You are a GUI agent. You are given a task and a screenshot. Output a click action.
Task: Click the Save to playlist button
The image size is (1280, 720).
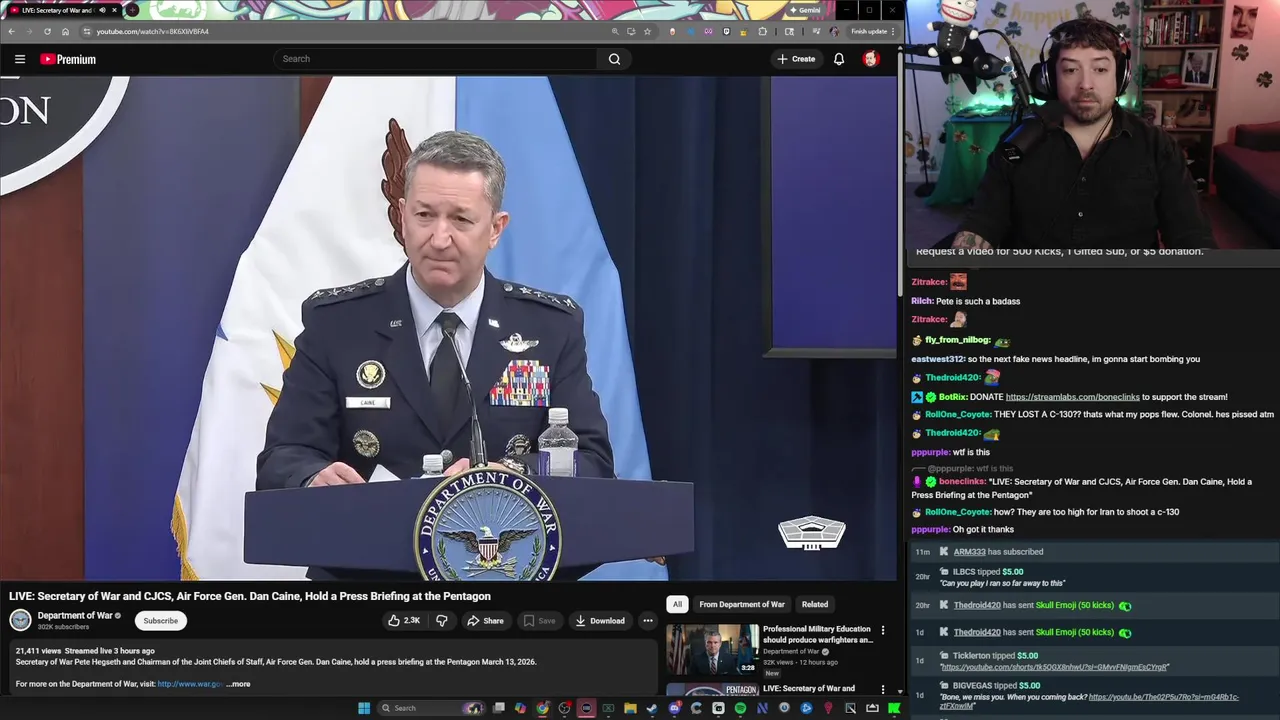click(540, 621)
